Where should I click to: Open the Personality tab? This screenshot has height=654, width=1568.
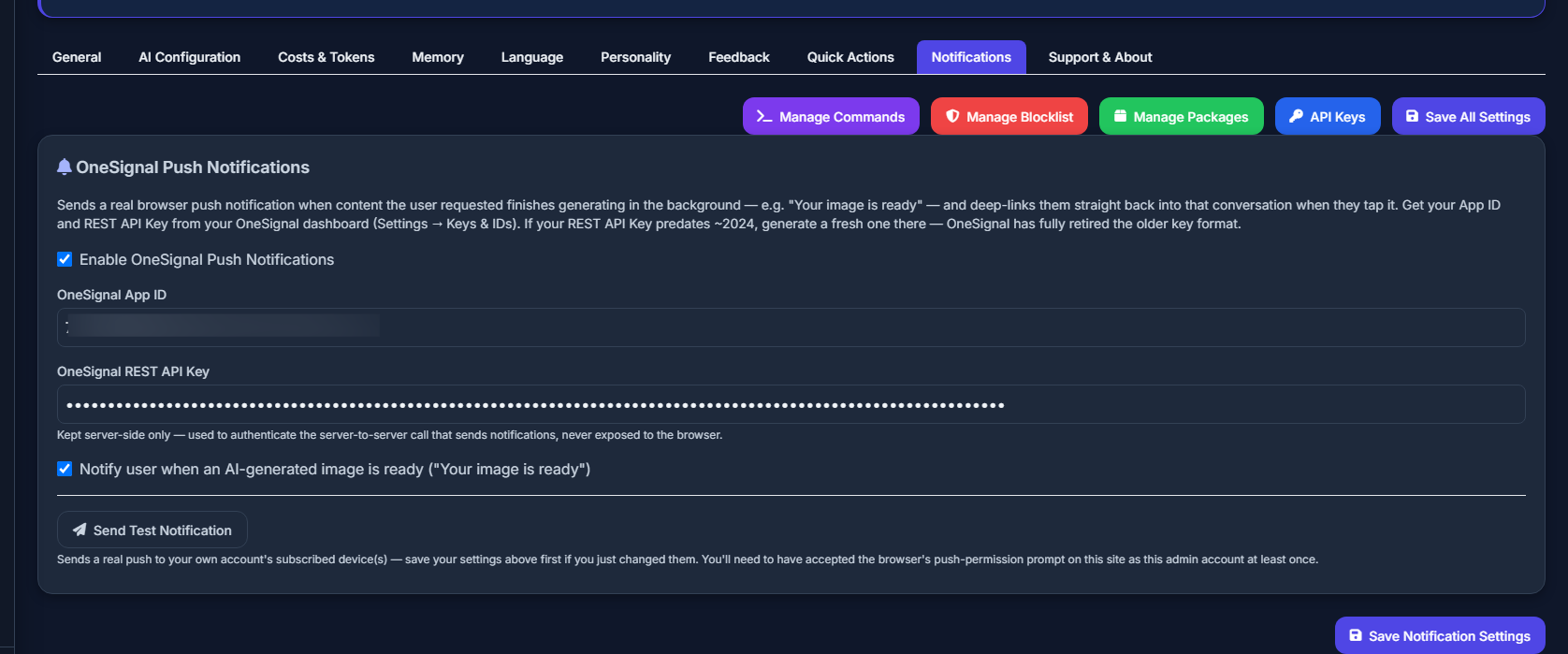pos(635,57)
